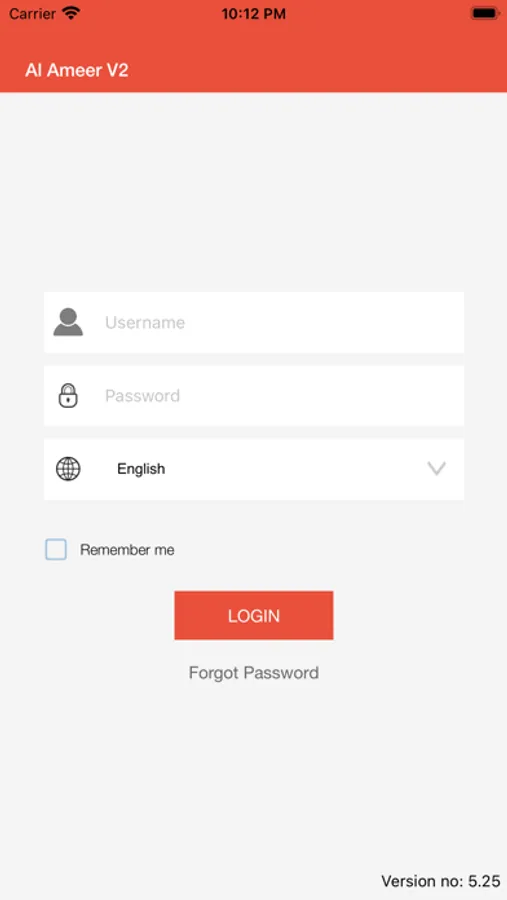Tap the 10:12 PM clock
The width and height of the screenshot is (507, 900).
[x=253, y=14]
